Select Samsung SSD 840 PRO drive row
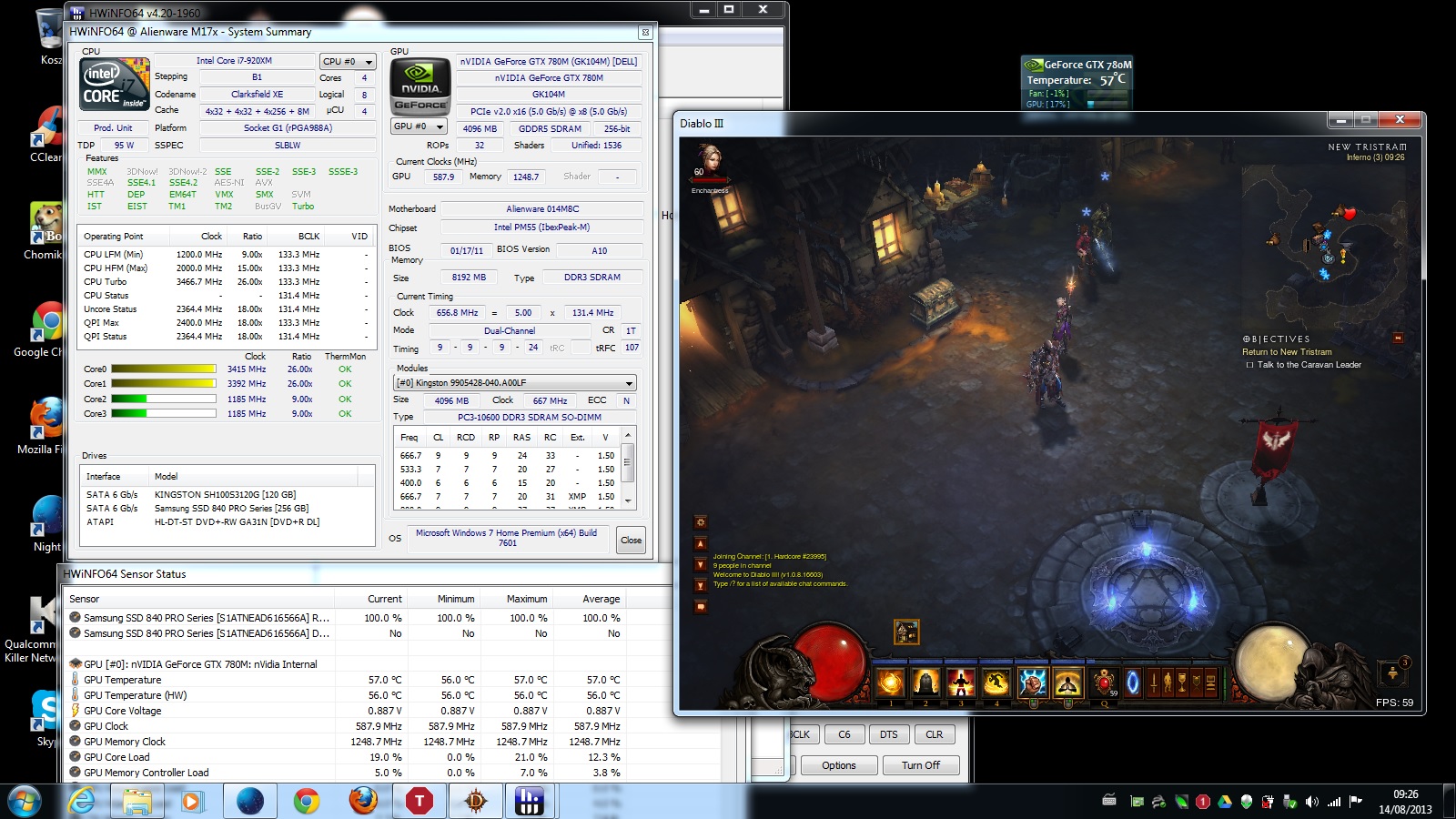 pos(227,509)
